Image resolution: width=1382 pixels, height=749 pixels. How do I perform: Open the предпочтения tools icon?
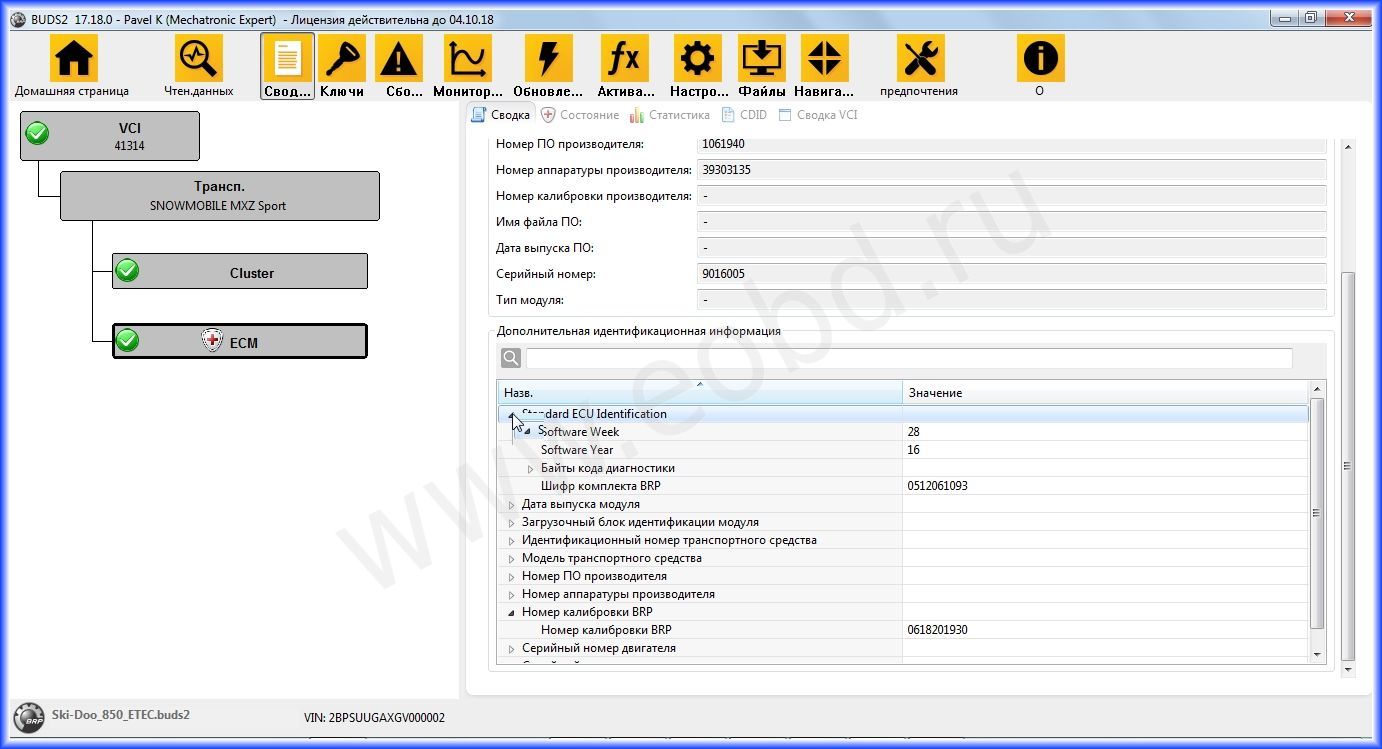pos(920,58)
